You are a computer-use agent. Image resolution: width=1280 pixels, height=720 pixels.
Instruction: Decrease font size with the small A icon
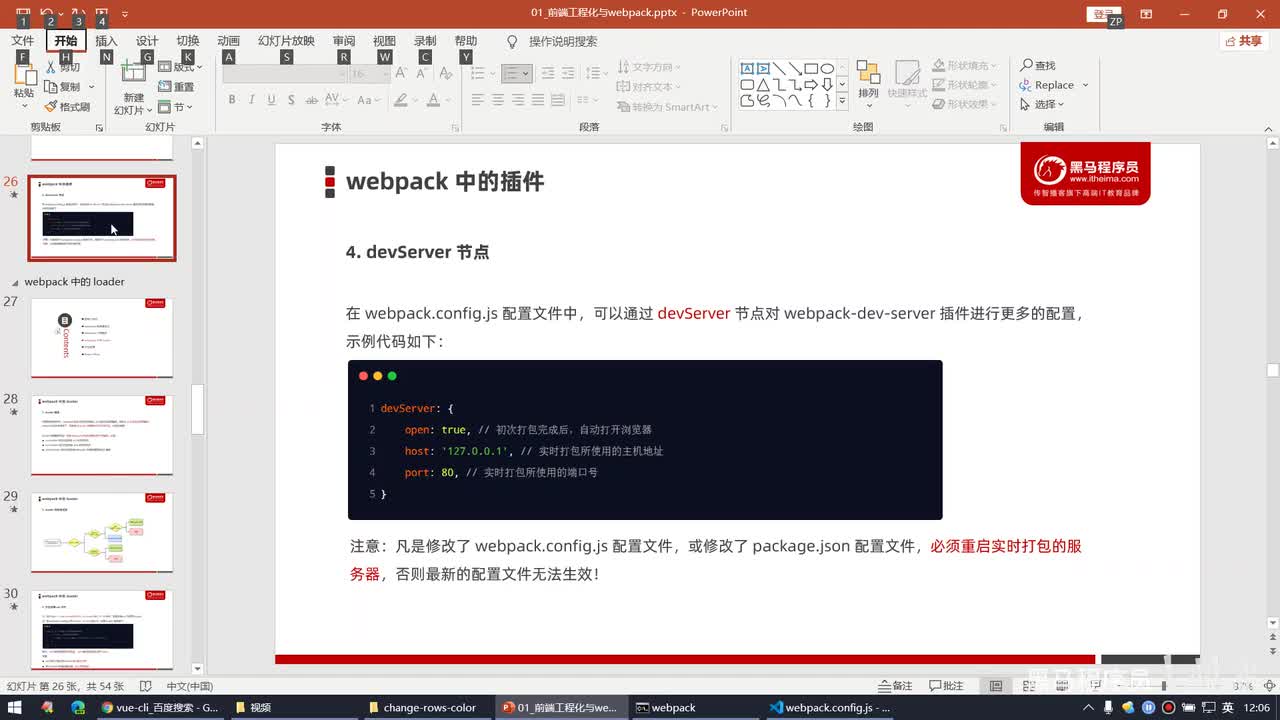(420, 74)
